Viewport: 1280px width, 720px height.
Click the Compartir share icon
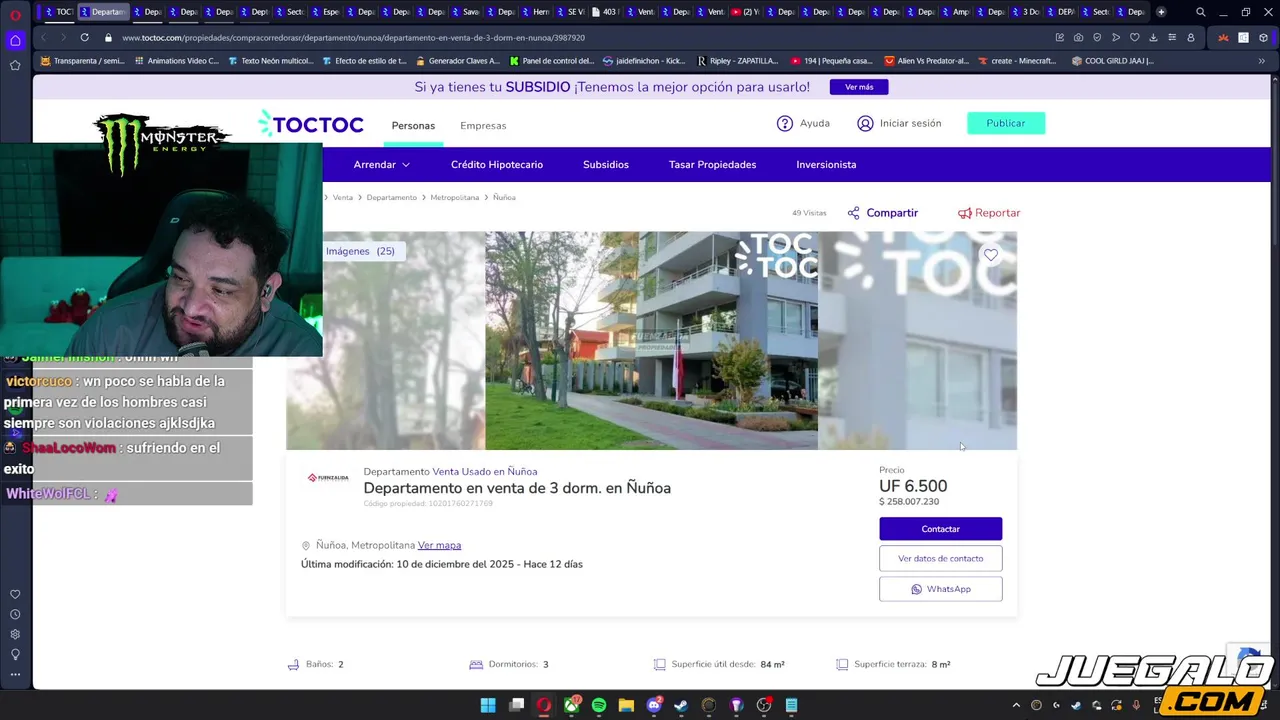(x=853, y=213)
